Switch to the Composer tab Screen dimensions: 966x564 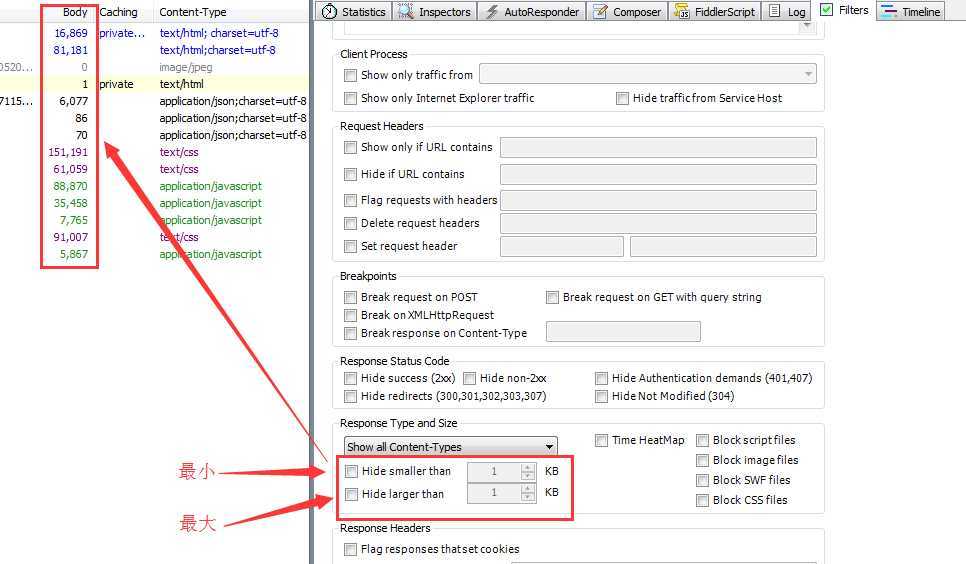[x=627, y=11]
